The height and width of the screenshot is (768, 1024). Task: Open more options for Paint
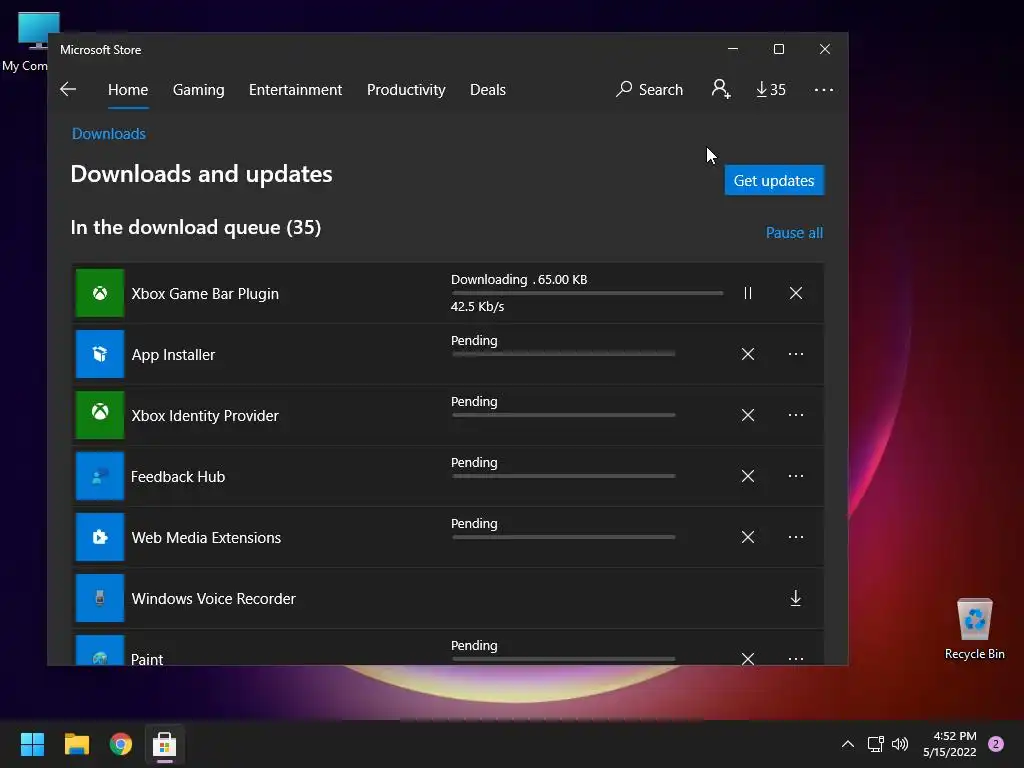[x=795, y=658]
